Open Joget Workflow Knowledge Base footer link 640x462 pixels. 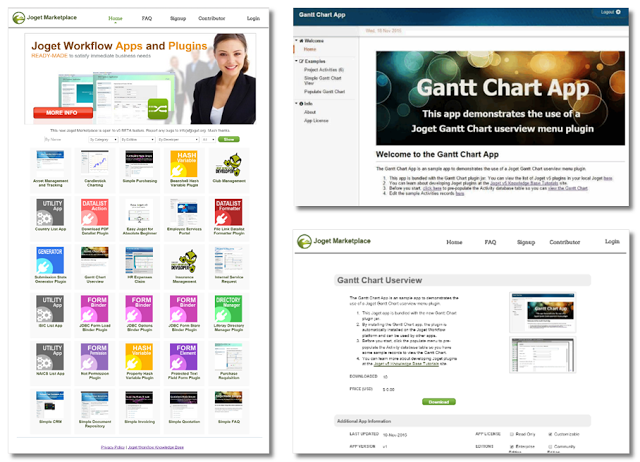click(x=156, y=447)
